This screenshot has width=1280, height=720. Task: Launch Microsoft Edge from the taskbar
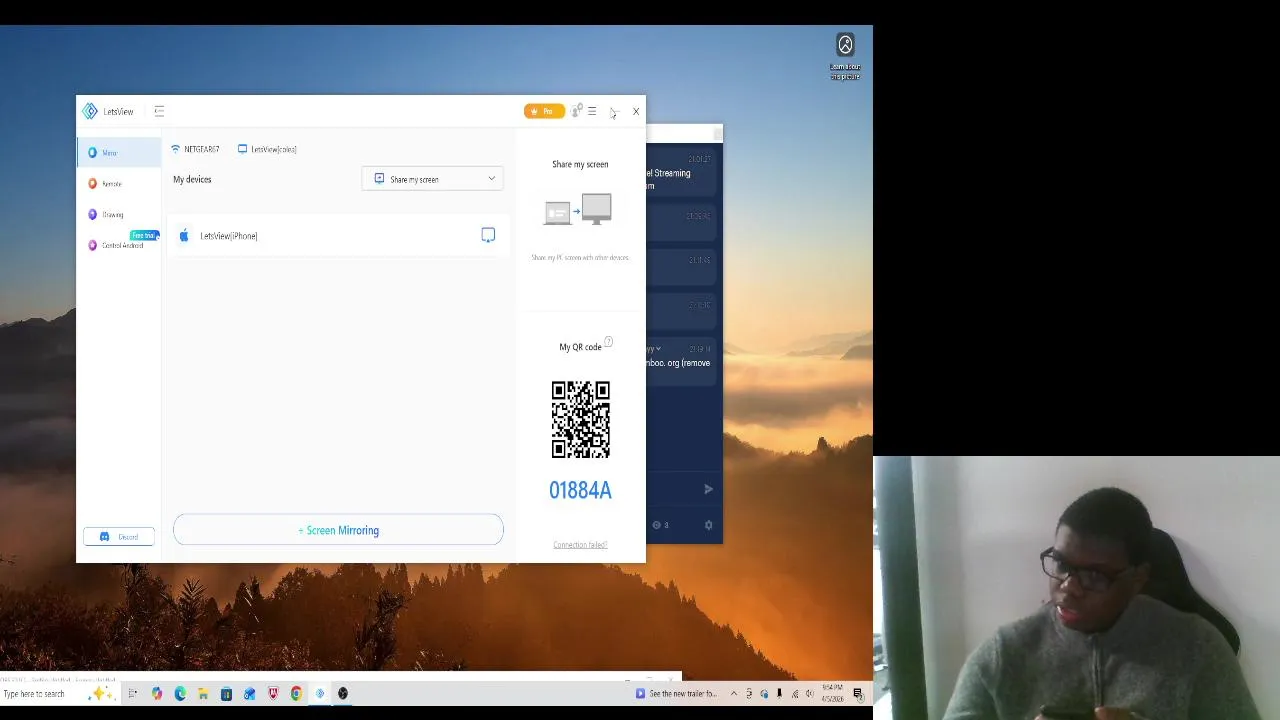(x=180, y=694)
